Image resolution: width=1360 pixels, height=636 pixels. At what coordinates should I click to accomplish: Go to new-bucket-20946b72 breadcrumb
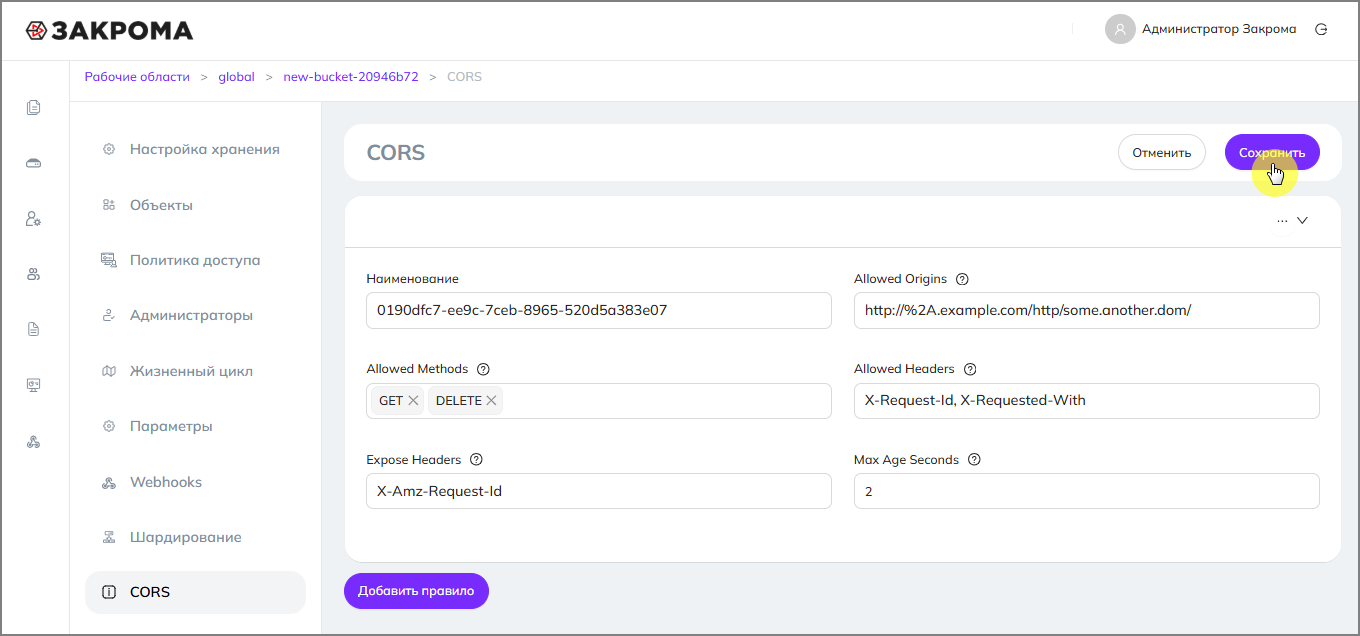click(351, 77)
